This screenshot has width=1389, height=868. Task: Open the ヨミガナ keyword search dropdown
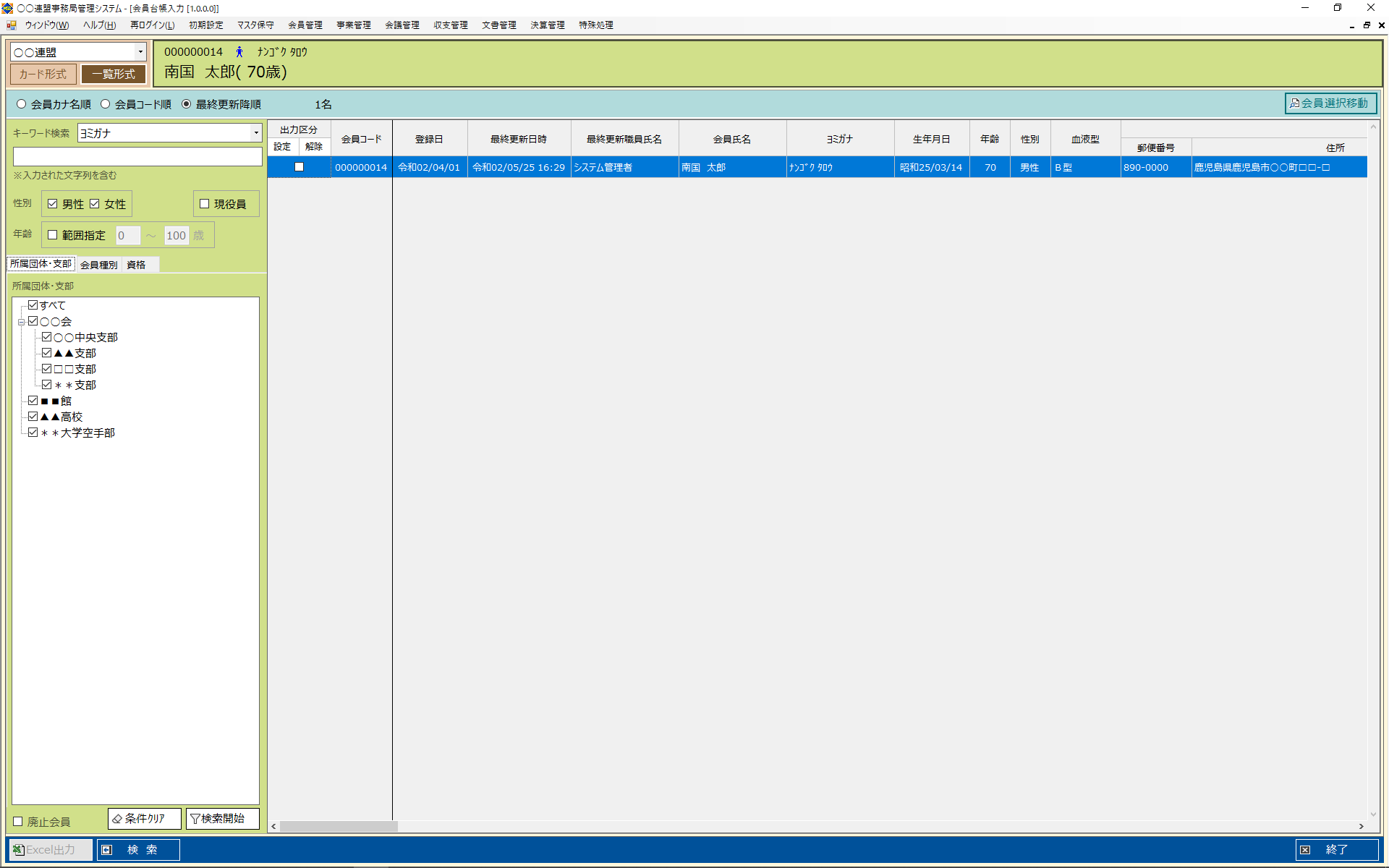[255, 133]
